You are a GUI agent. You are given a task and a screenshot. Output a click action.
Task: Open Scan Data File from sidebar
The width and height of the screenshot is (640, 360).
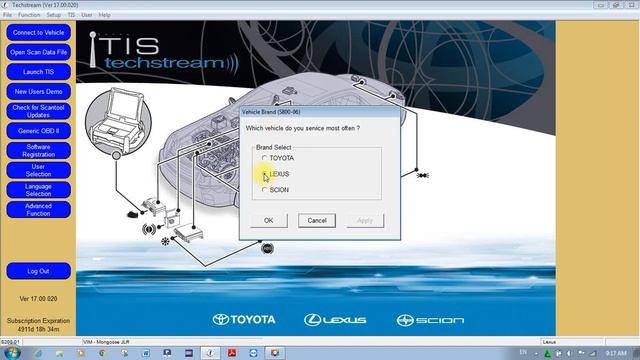pyautogui.click(x=38, y=52)
